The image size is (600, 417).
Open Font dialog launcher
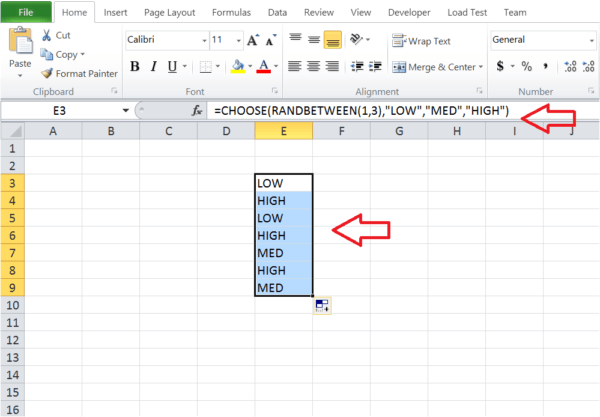tap(274, 91)
